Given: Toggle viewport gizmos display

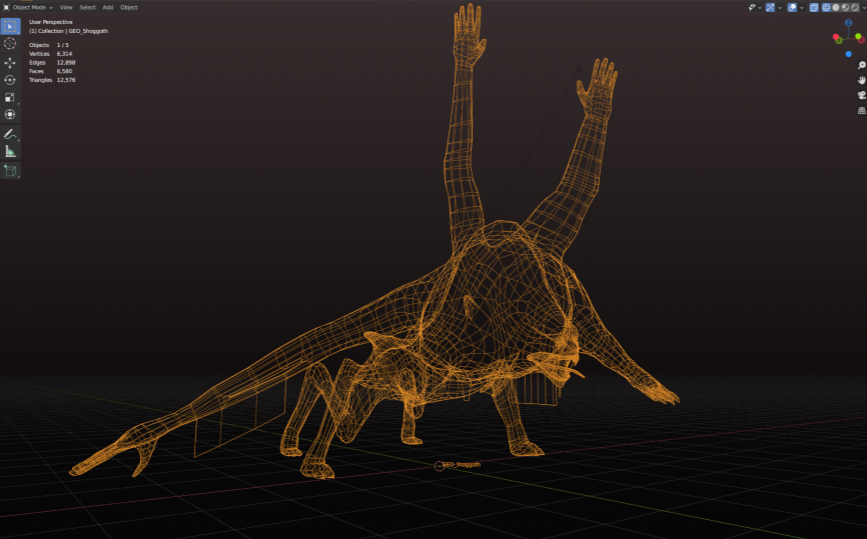Looking at the screenshot, I should (x=770, y=7).
